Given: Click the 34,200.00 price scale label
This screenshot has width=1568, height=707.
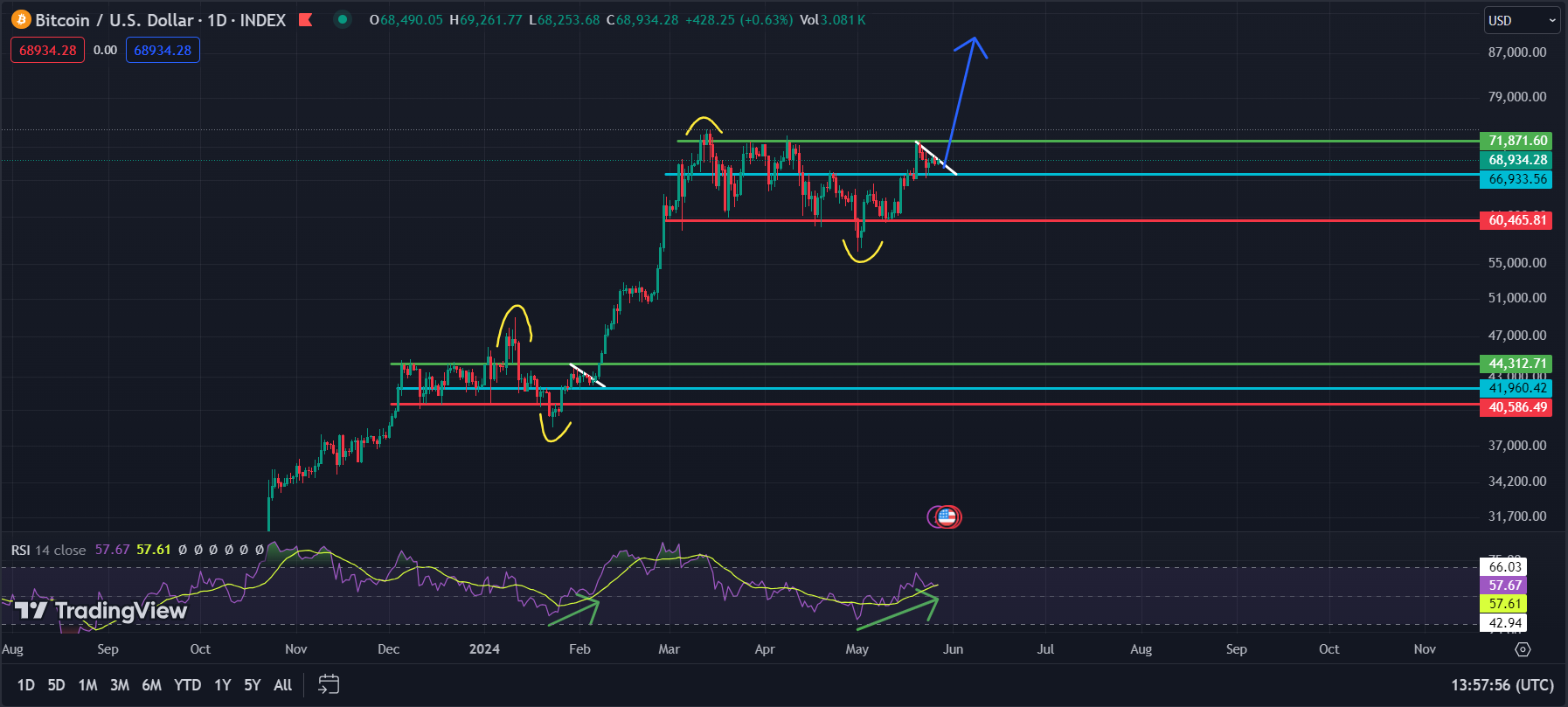Looking at the screenshot, I should click(1517, 482).
